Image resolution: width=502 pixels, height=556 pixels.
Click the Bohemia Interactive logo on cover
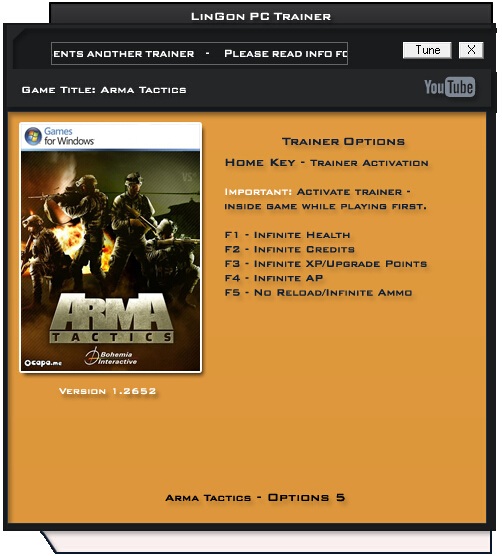click(x=111, y=357)
